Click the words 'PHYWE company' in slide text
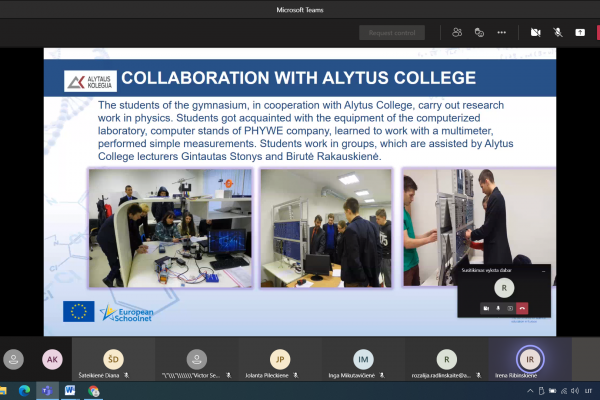 [x=287, y=131]
